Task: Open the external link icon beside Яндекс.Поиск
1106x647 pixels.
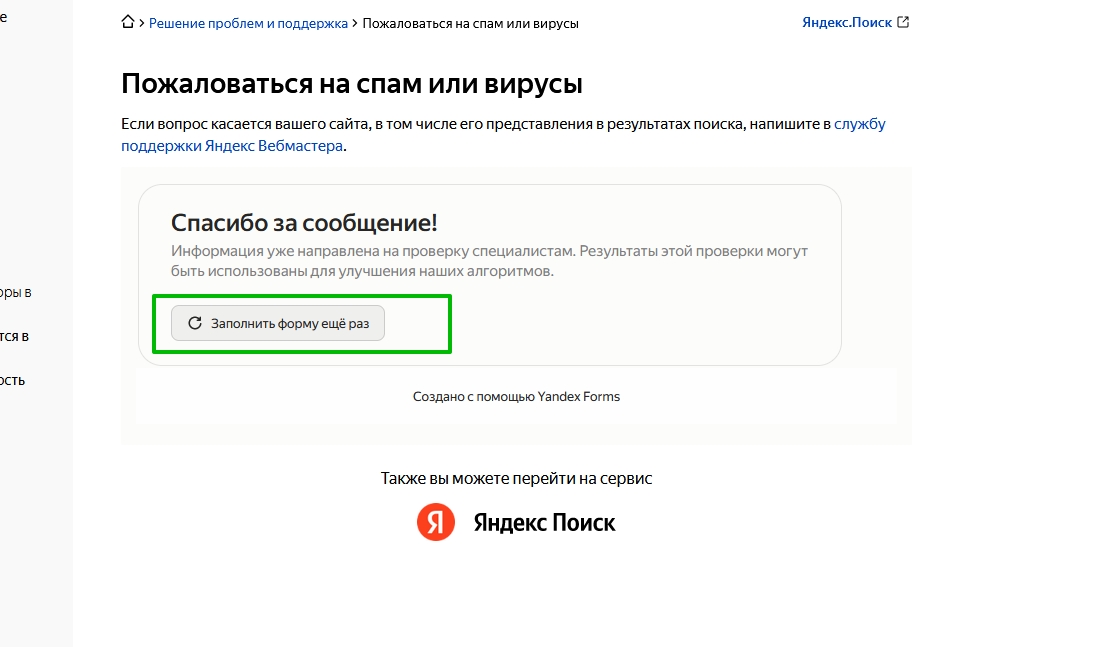Action: tap(904, 22)
